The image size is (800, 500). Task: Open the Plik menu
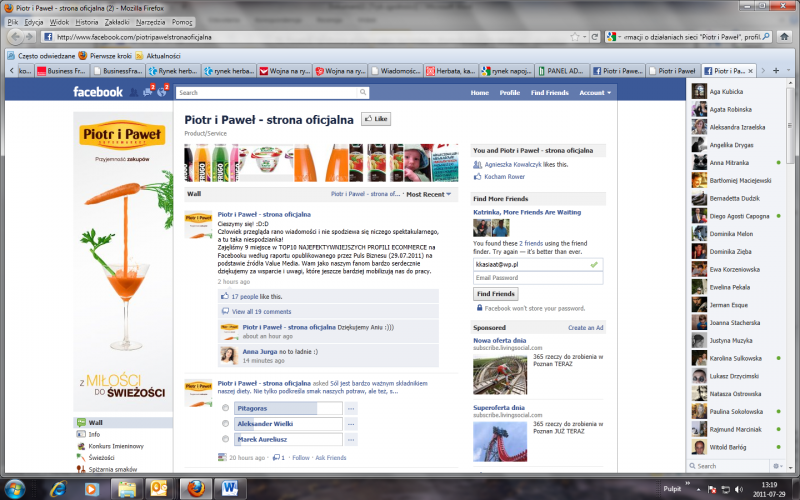tap(13, 22)
